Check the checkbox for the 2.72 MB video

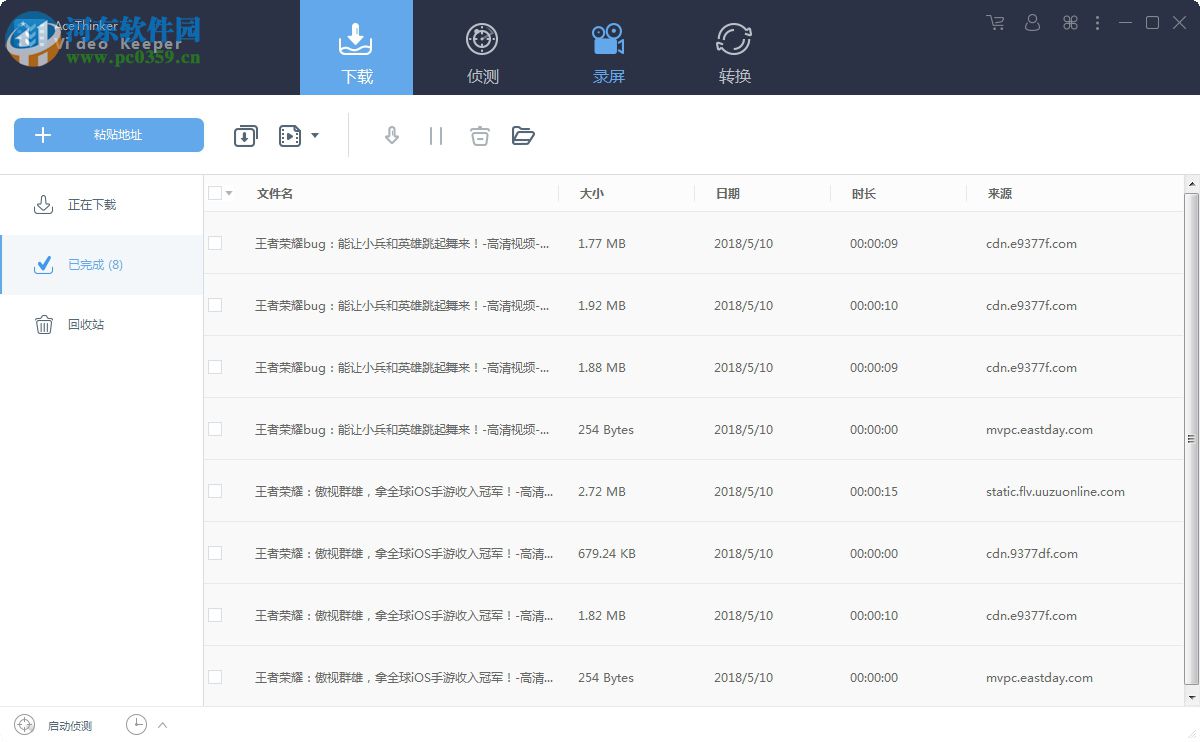[214, 491]
